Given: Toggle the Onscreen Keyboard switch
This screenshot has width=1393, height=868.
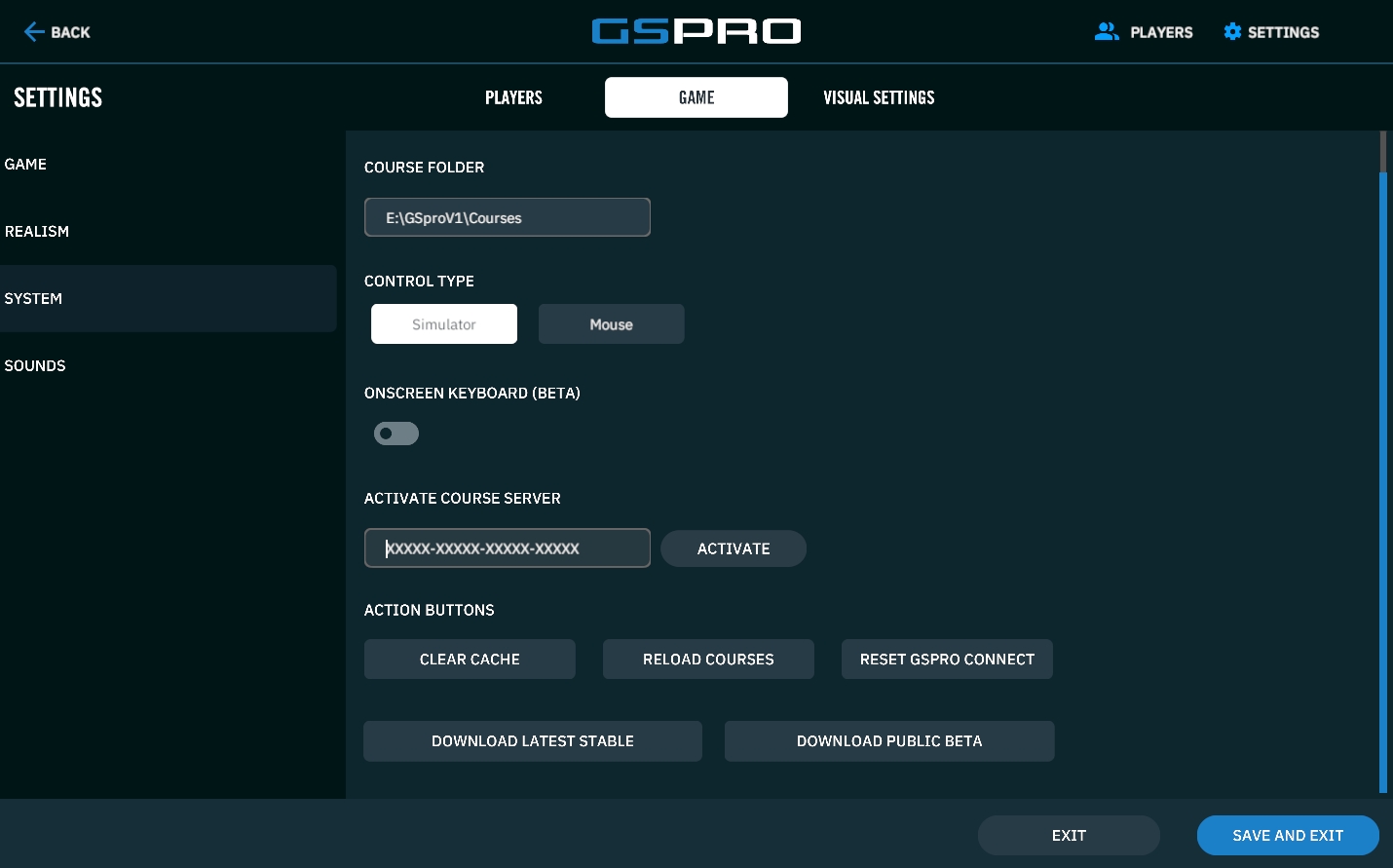Looking at the screenshot, I should coord(396,434).
